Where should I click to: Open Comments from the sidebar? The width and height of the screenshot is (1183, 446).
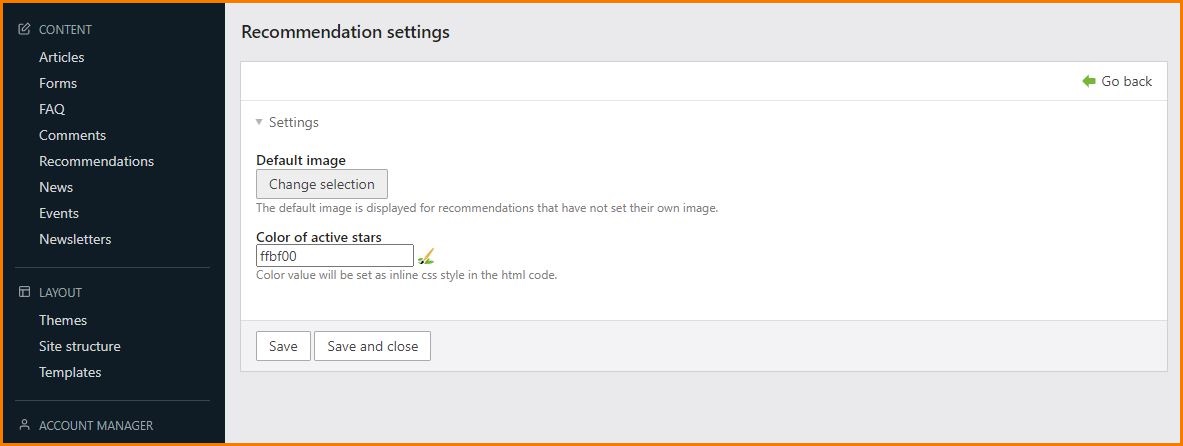[72, 135]
